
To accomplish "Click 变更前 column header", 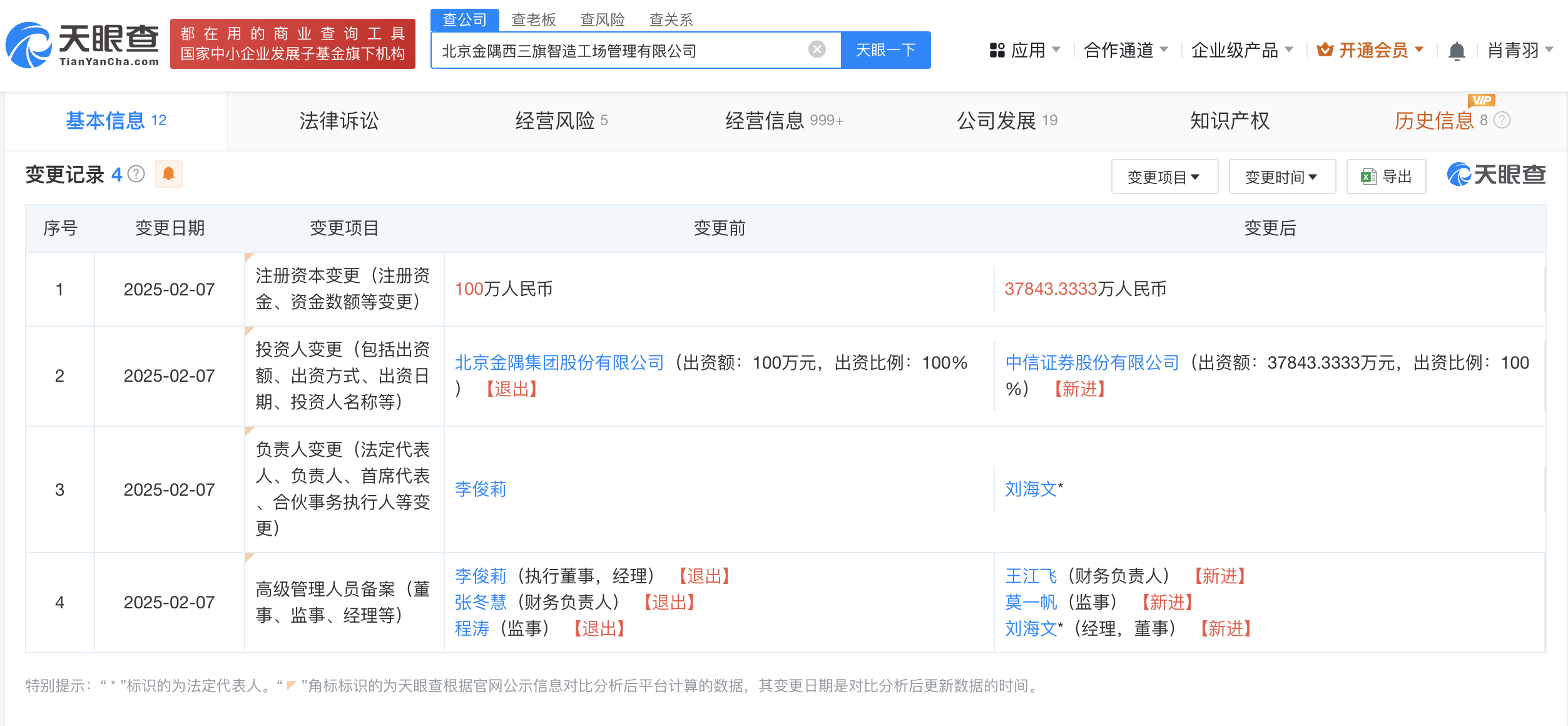I will [719, 228].
